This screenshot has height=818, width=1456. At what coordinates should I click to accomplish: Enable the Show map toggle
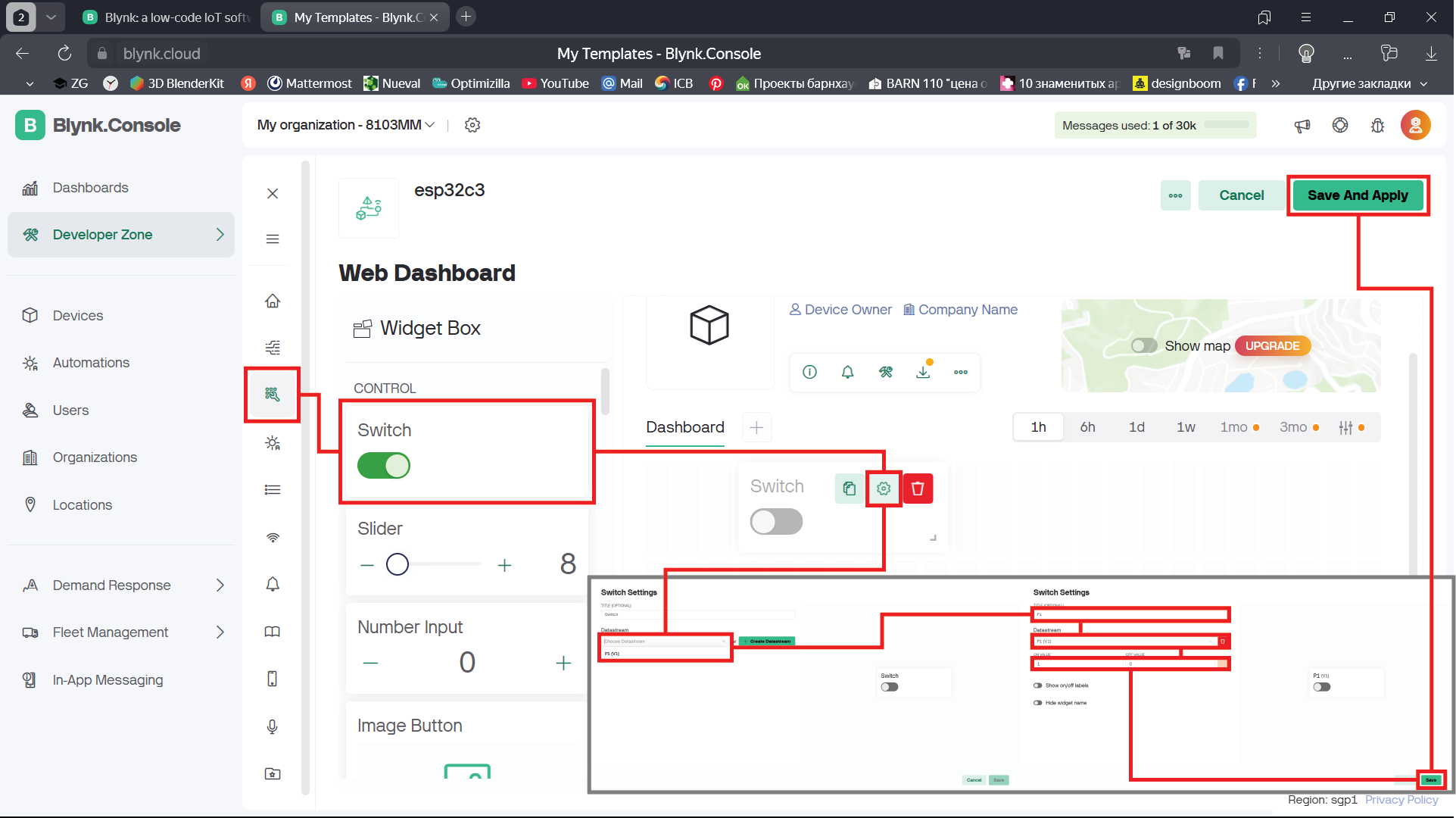click(x=1144, y=346)
